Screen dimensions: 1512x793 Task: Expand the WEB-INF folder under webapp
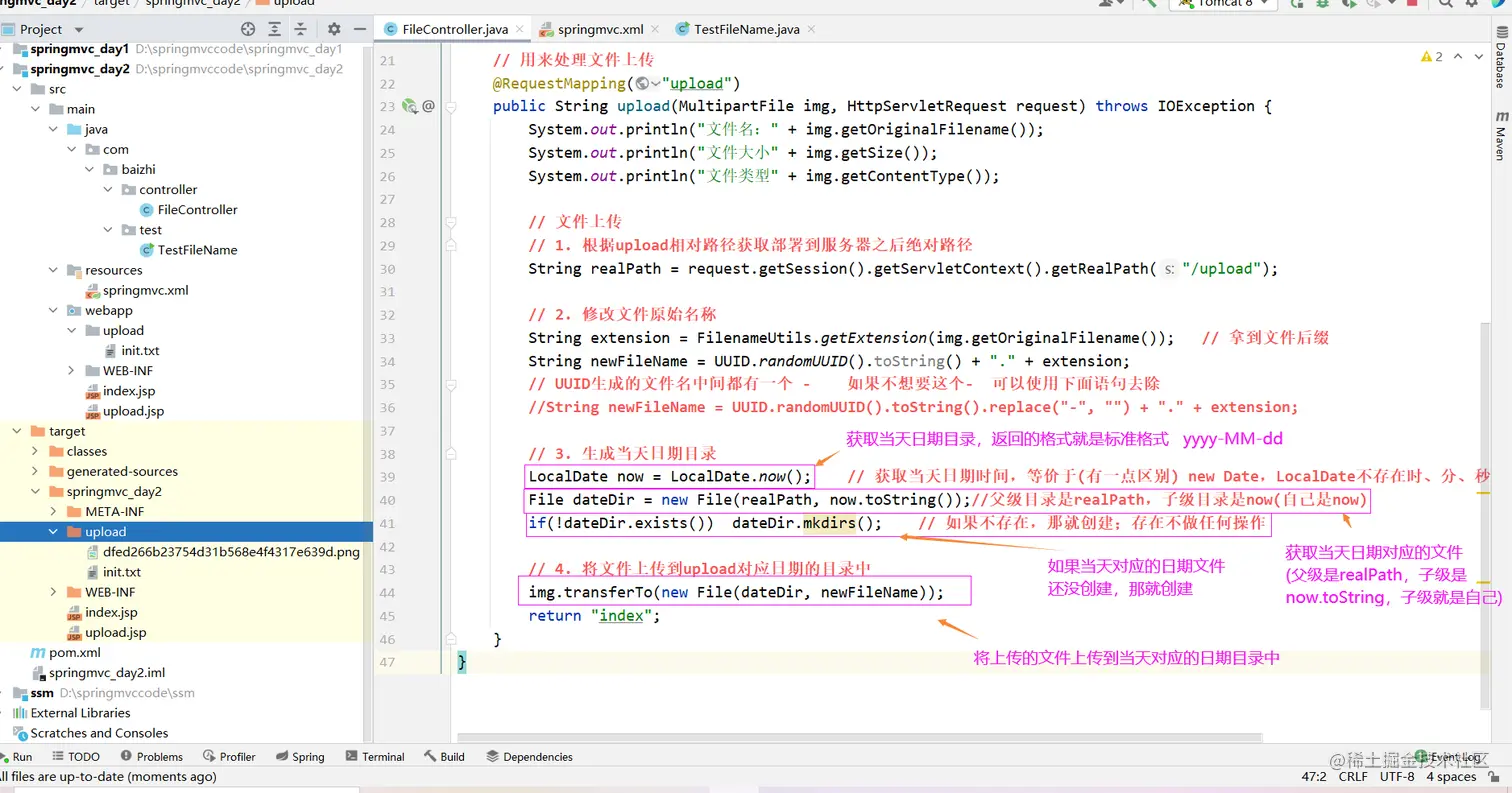(x=73, y=371)
